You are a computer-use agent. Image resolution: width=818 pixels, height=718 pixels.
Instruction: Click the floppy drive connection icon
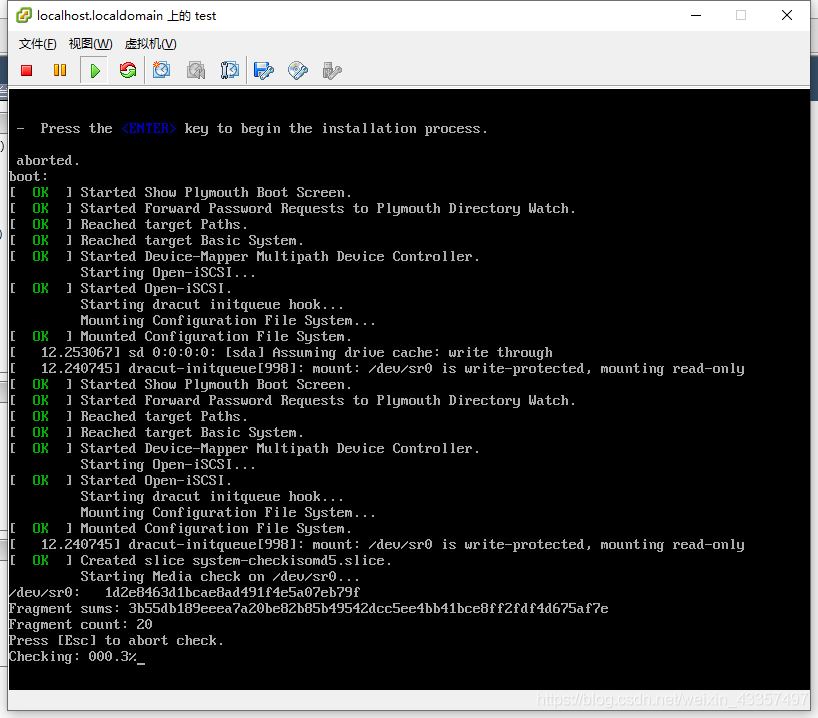[264, 70]
